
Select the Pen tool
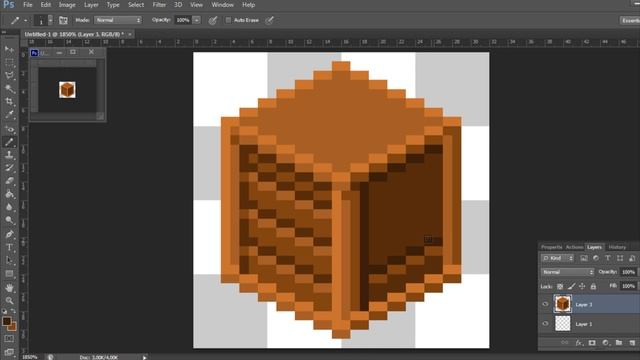pyautogui.click(x=9, y=234)
